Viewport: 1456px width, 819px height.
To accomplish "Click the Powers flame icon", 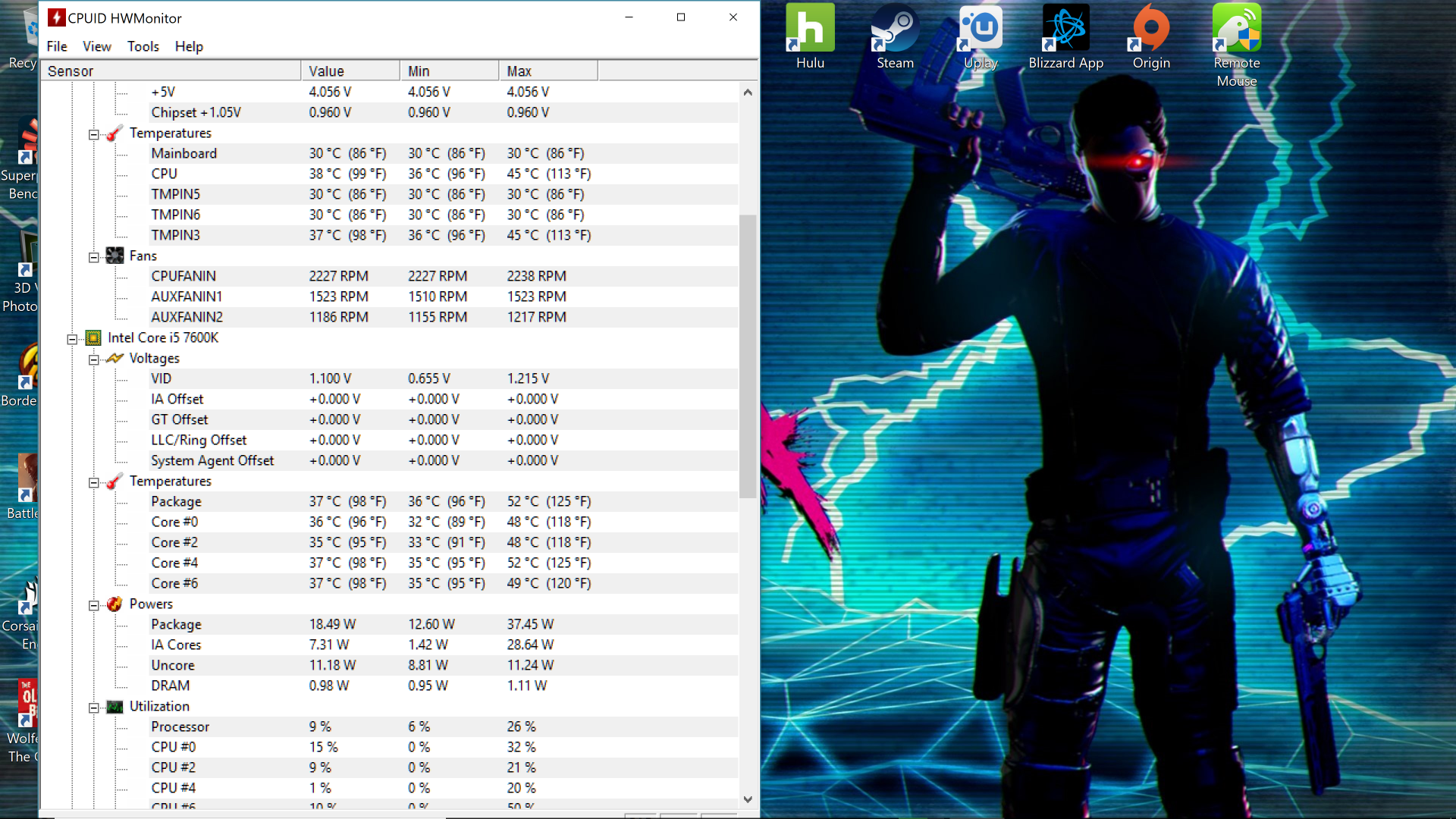I will tap(115, 604).
